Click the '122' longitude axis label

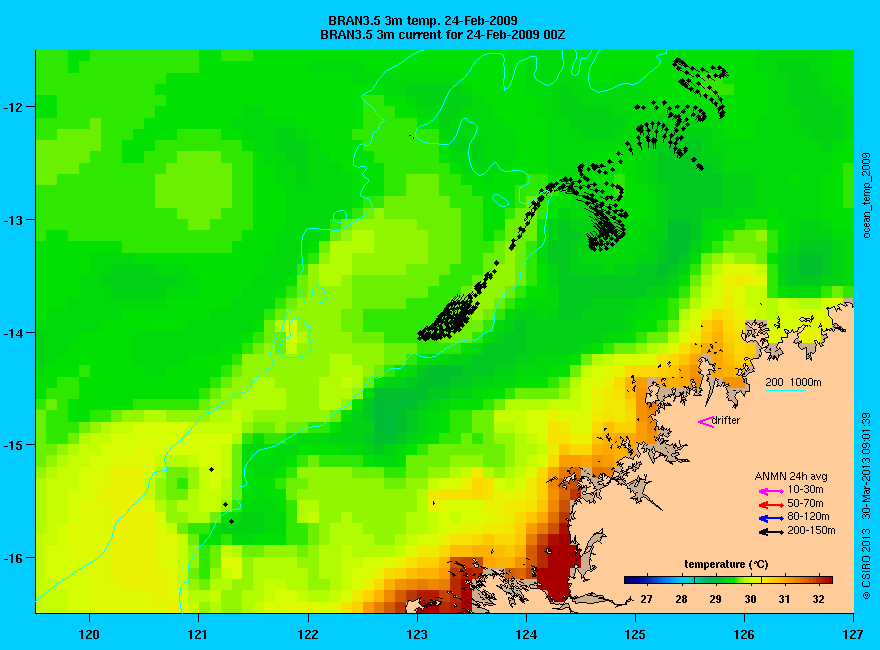[x=308, y=635]
